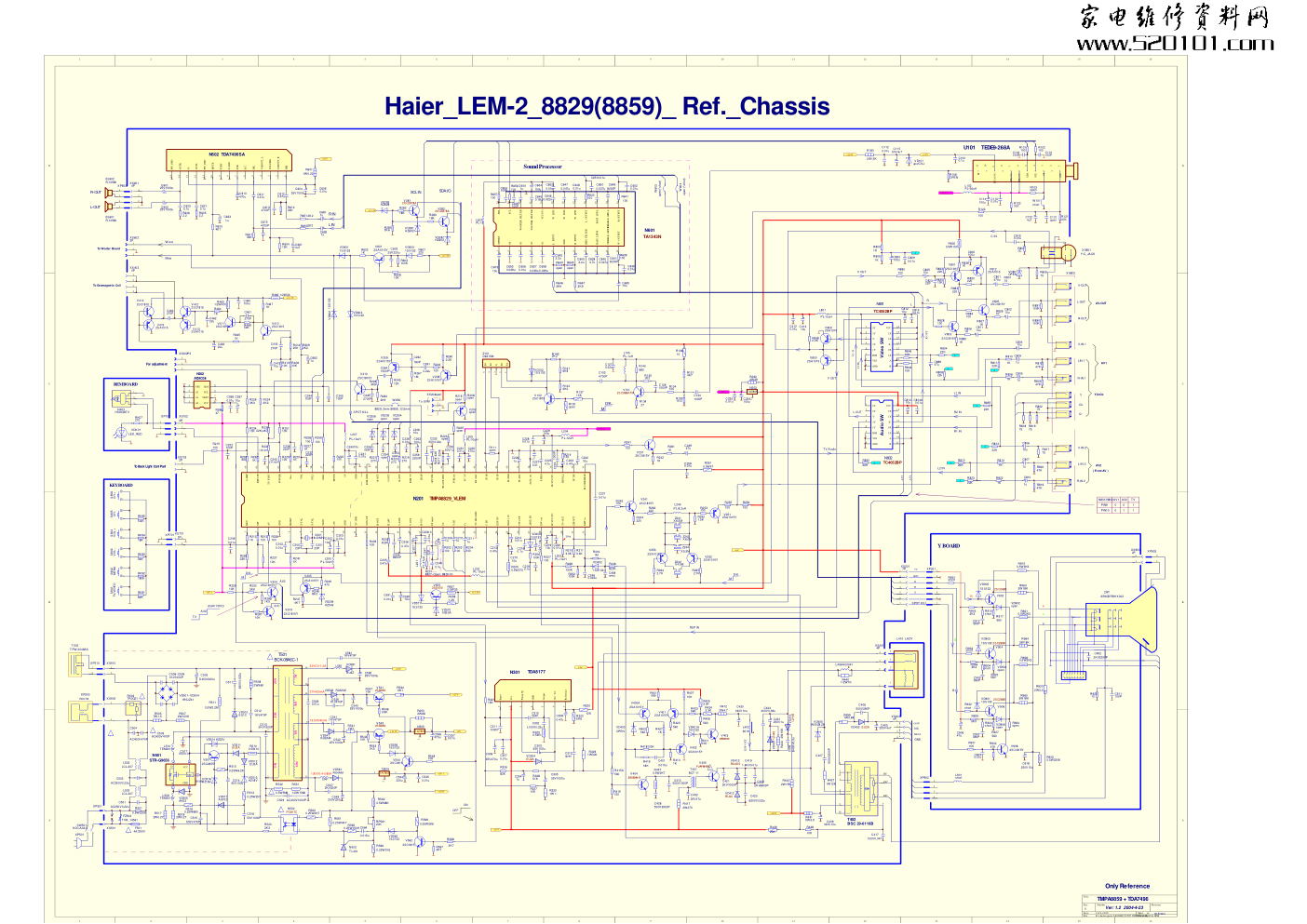Click the www.520101.com website address
The image size is (1307, 924).
[1175, 43]
